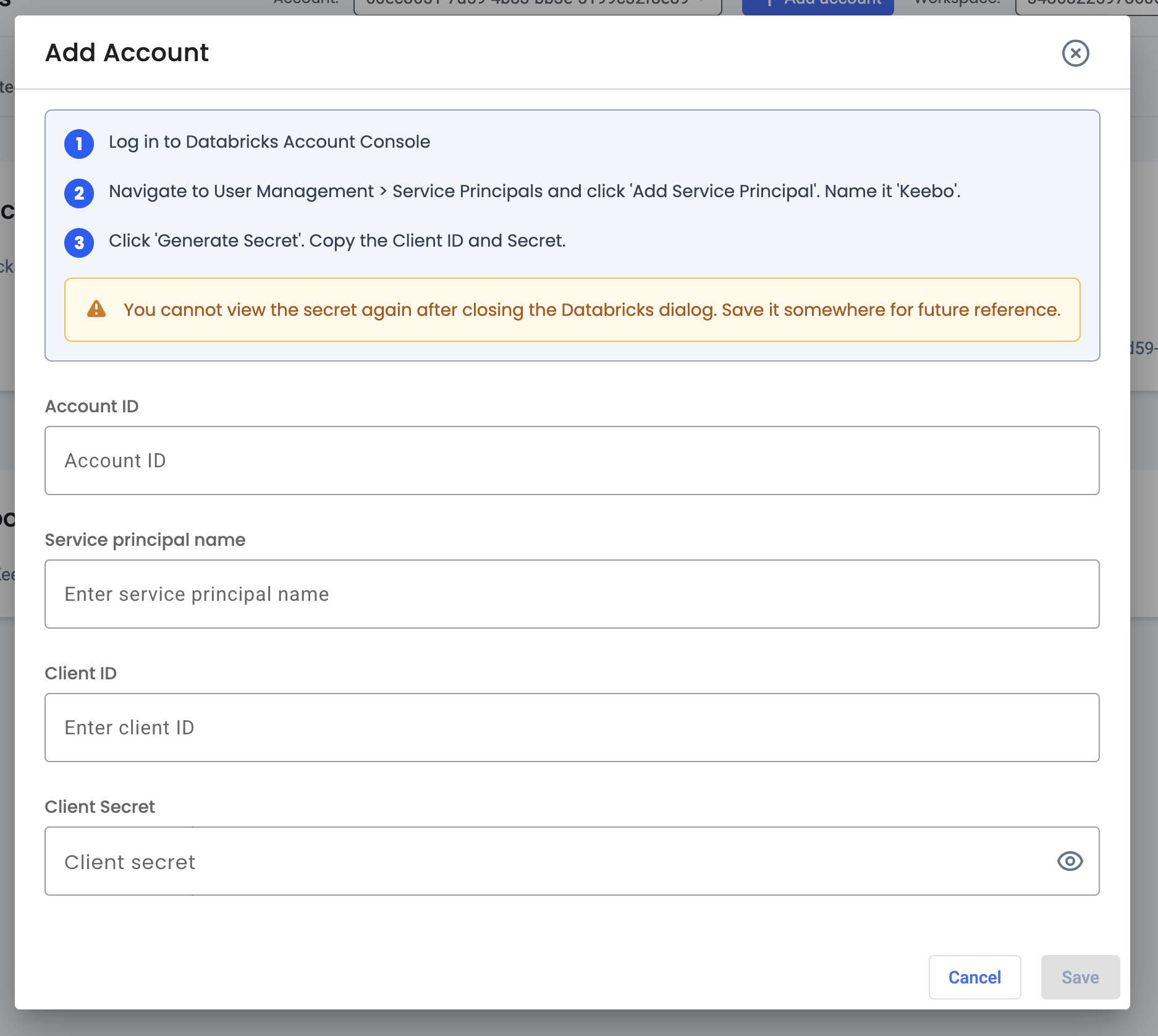Click the plus icon on Add account
Image resolution: width=1158 pixels, height=1036 pixels.
[x=768, y=3]
